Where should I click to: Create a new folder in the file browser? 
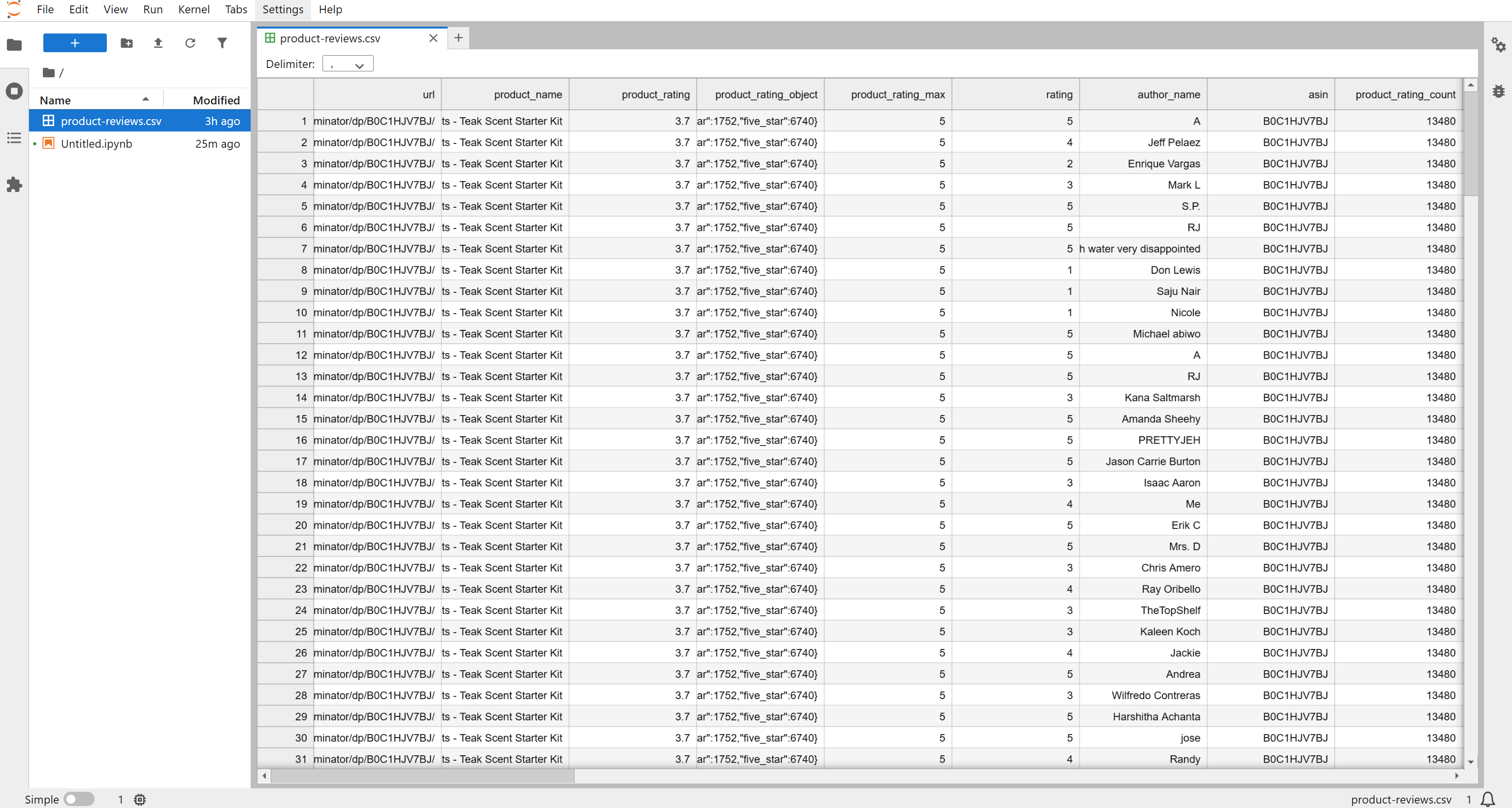click(127, 43)
